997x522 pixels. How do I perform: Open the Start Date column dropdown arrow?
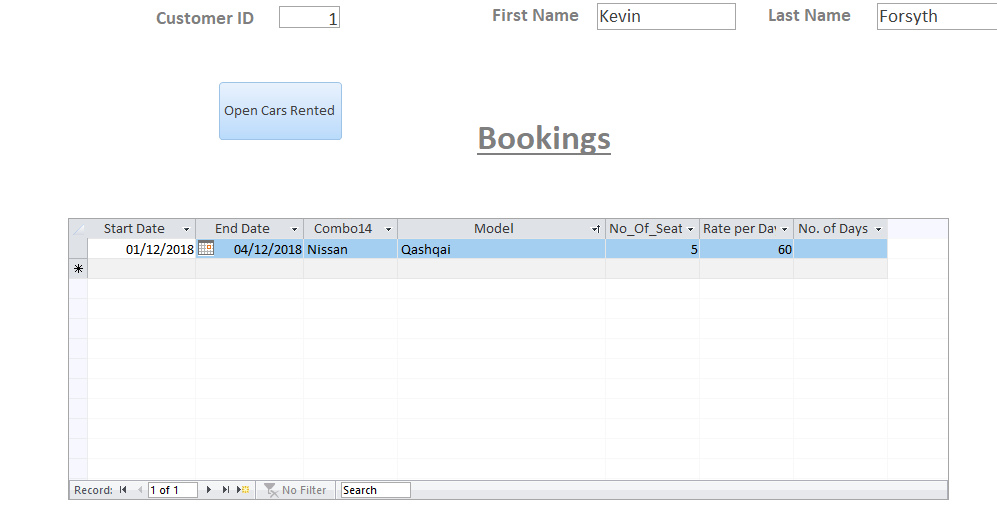[x=186, y=230]
